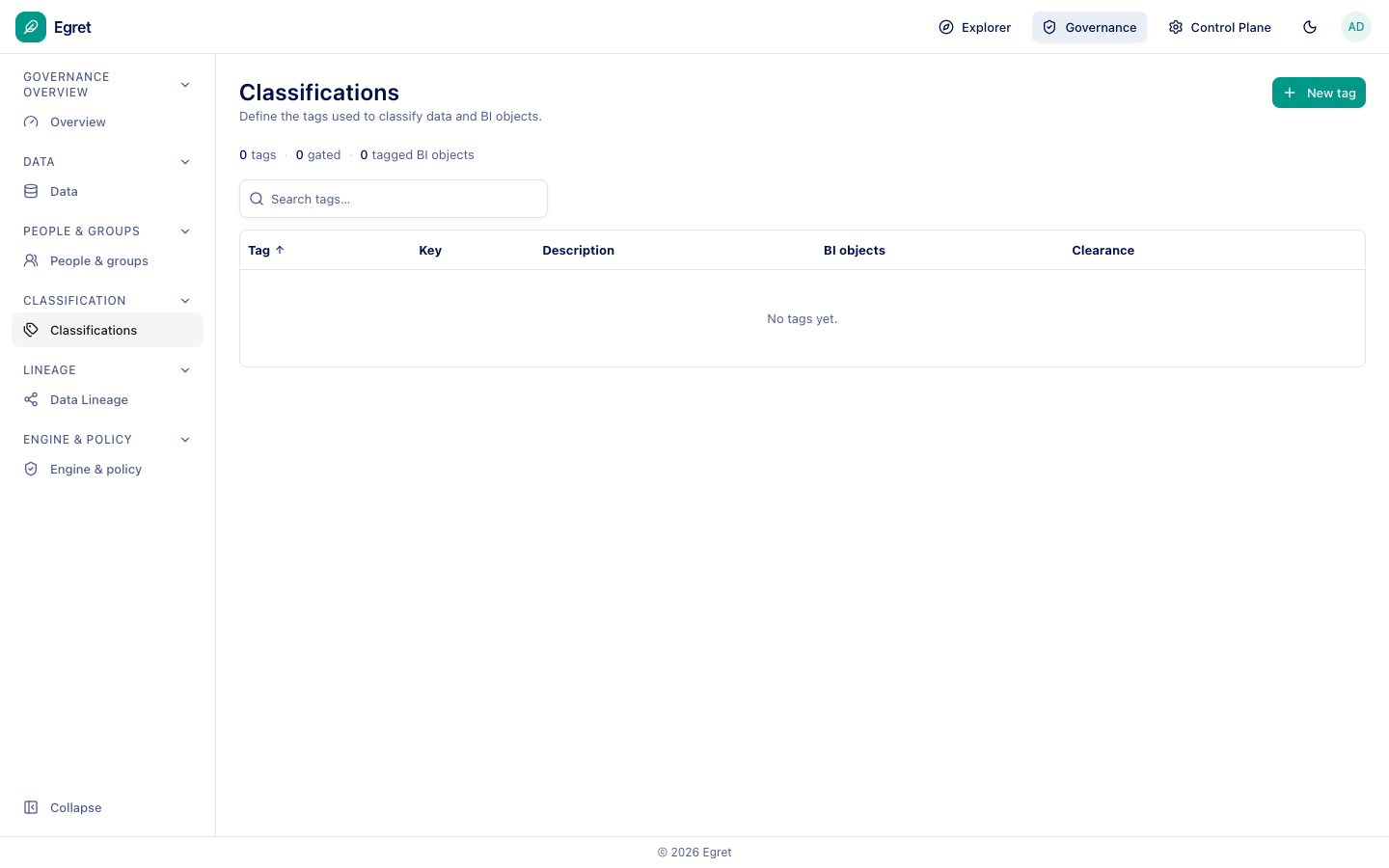Click the 'No tags yet.' message
Screen dimensions: 1389x868
pos(803,319)
